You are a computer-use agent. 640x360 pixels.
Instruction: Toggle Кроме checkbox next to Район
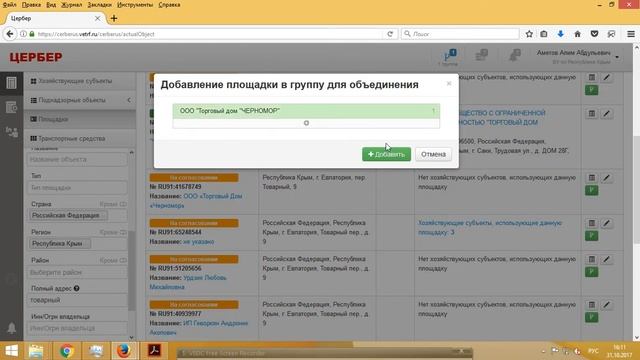click(123, 260)
